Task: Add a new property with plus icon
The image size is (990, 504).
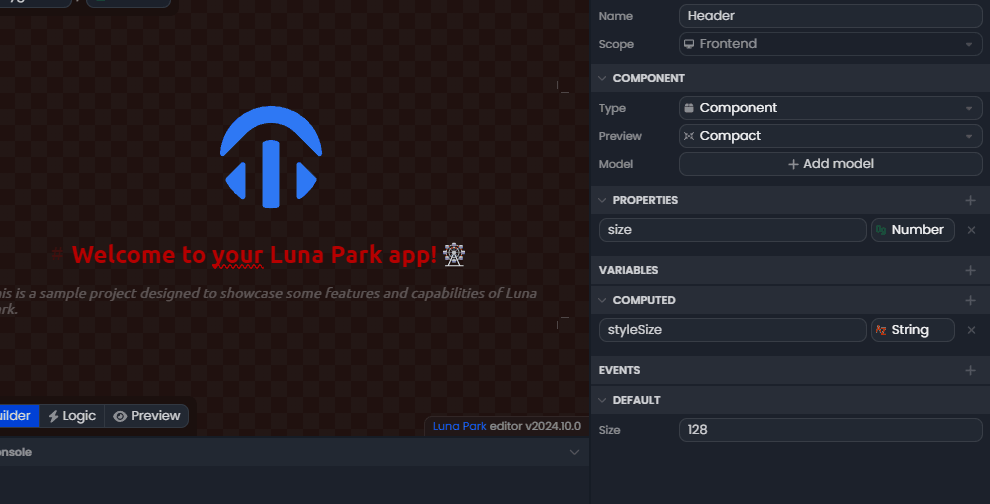Action: click(x=970, y=200)
